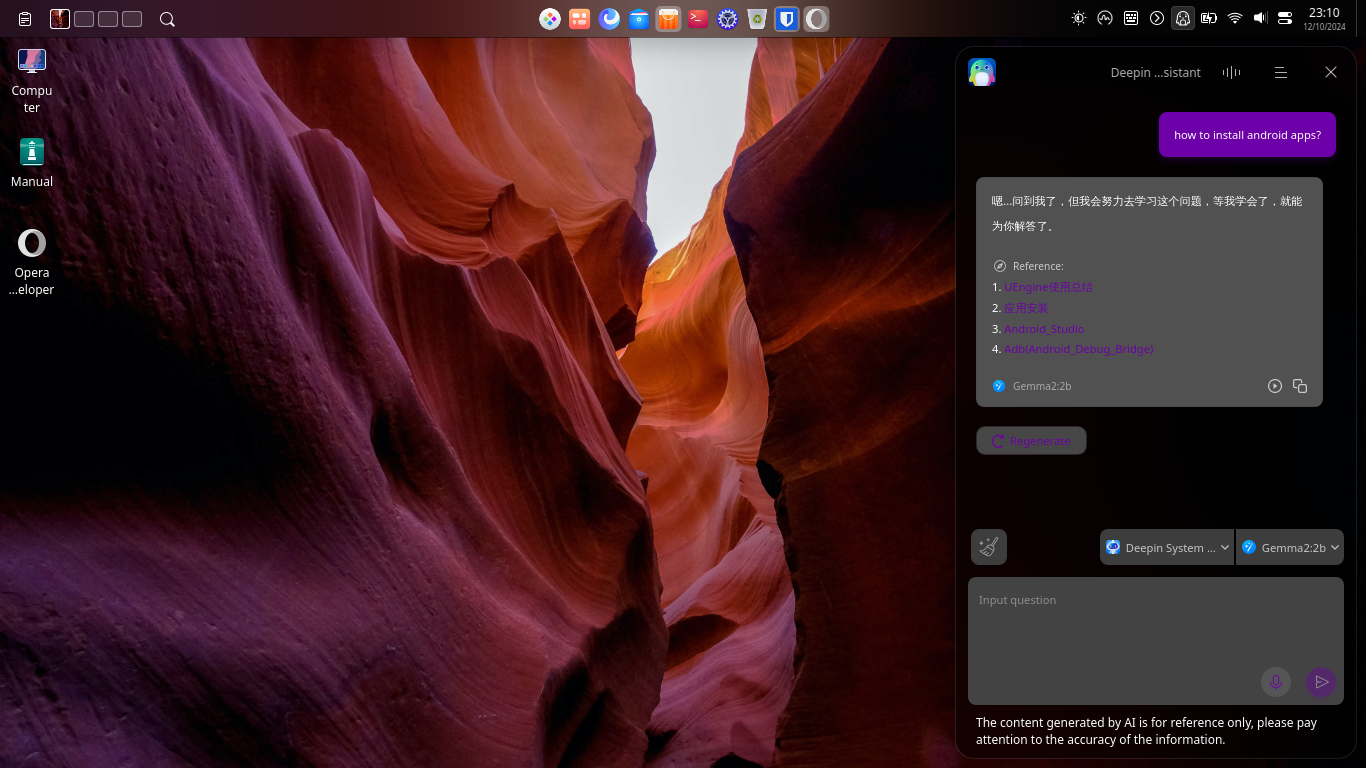Toggle the Deepin assistant tray icon
Viewport: 1366px width, 768px height.
click(1183, 18)
